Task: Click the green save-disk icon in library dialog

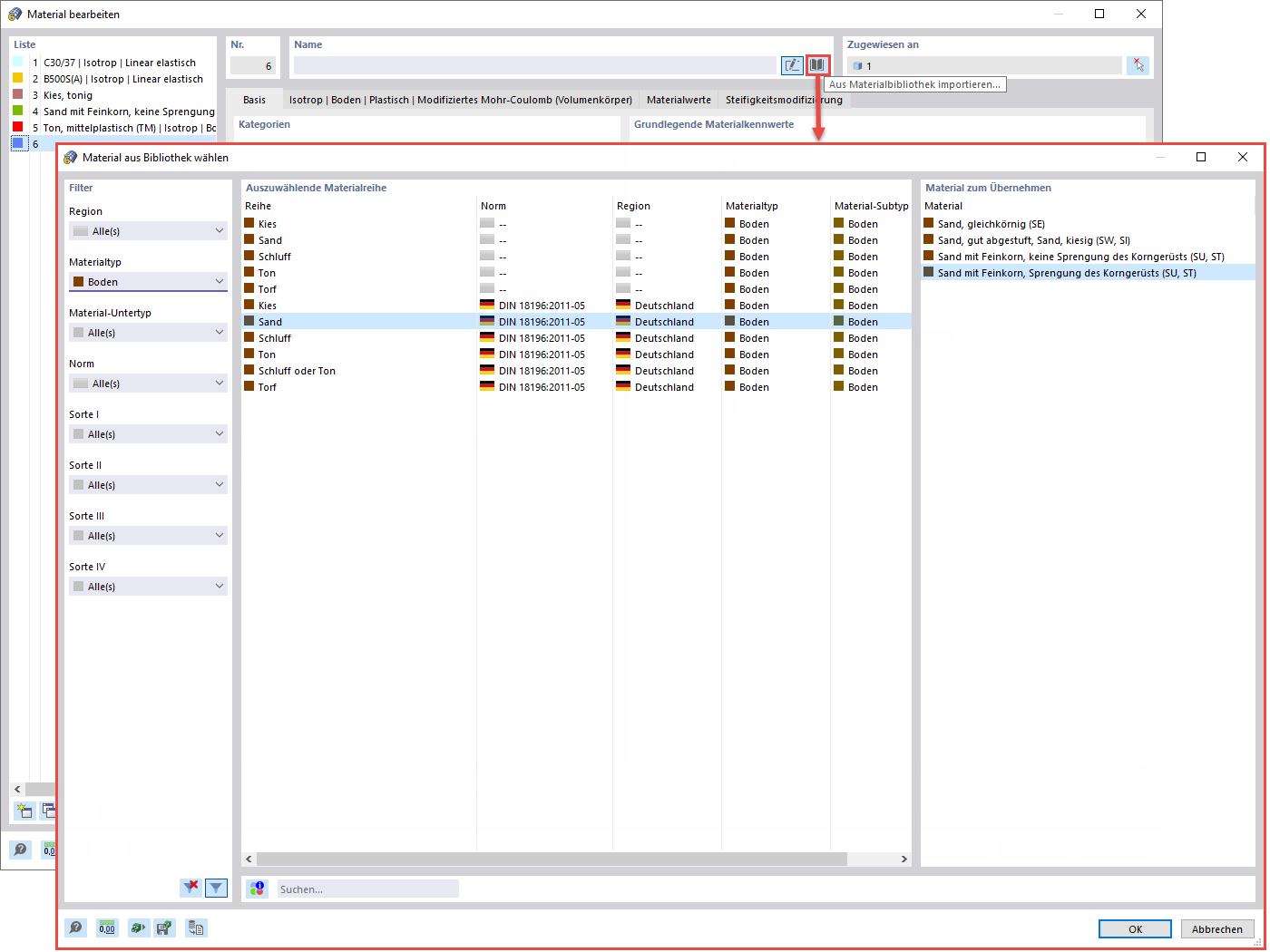Action: click(164, 928)
